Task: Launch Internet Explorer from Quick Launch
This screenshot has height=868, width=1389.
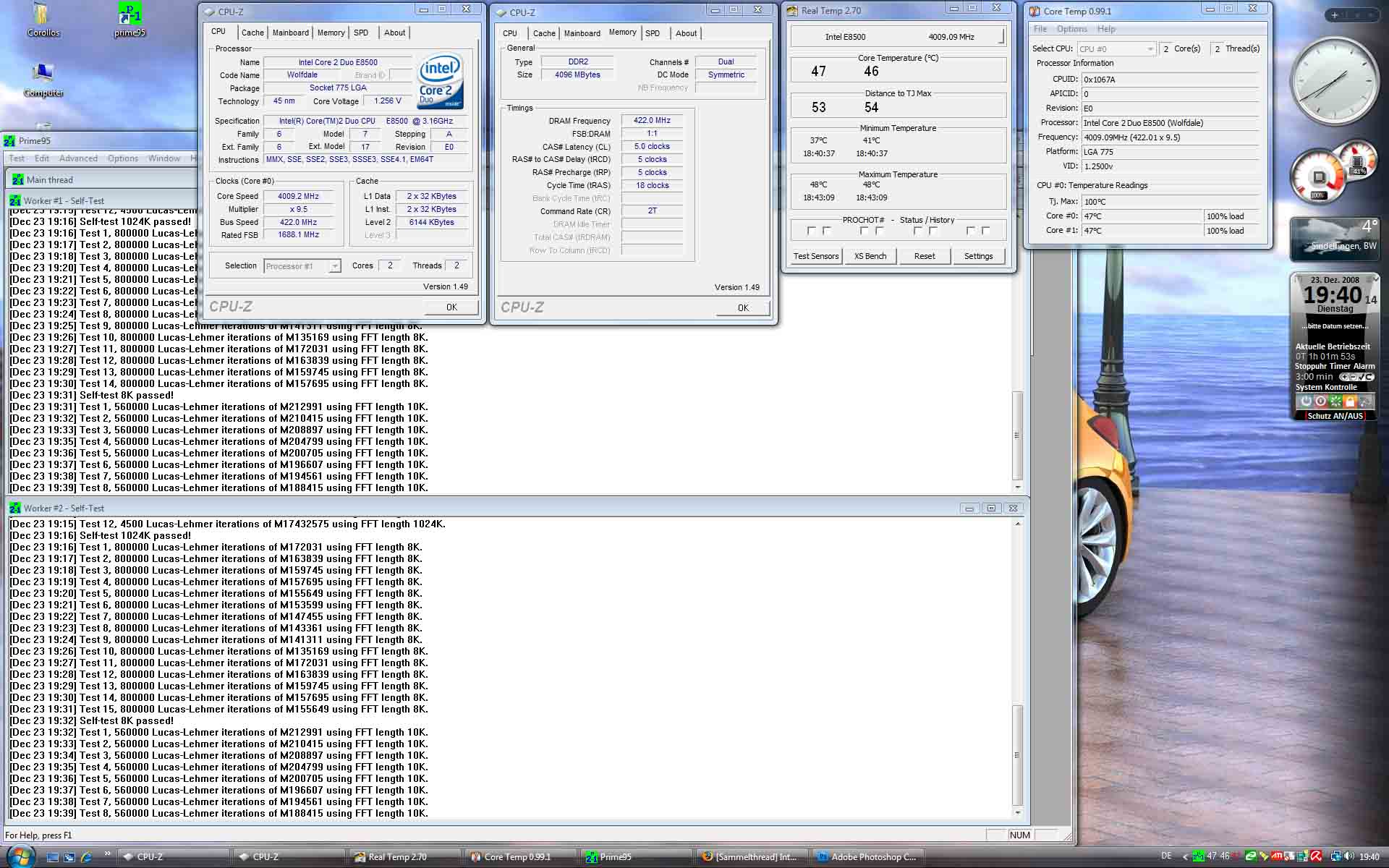Action: (x=86, y=856)
